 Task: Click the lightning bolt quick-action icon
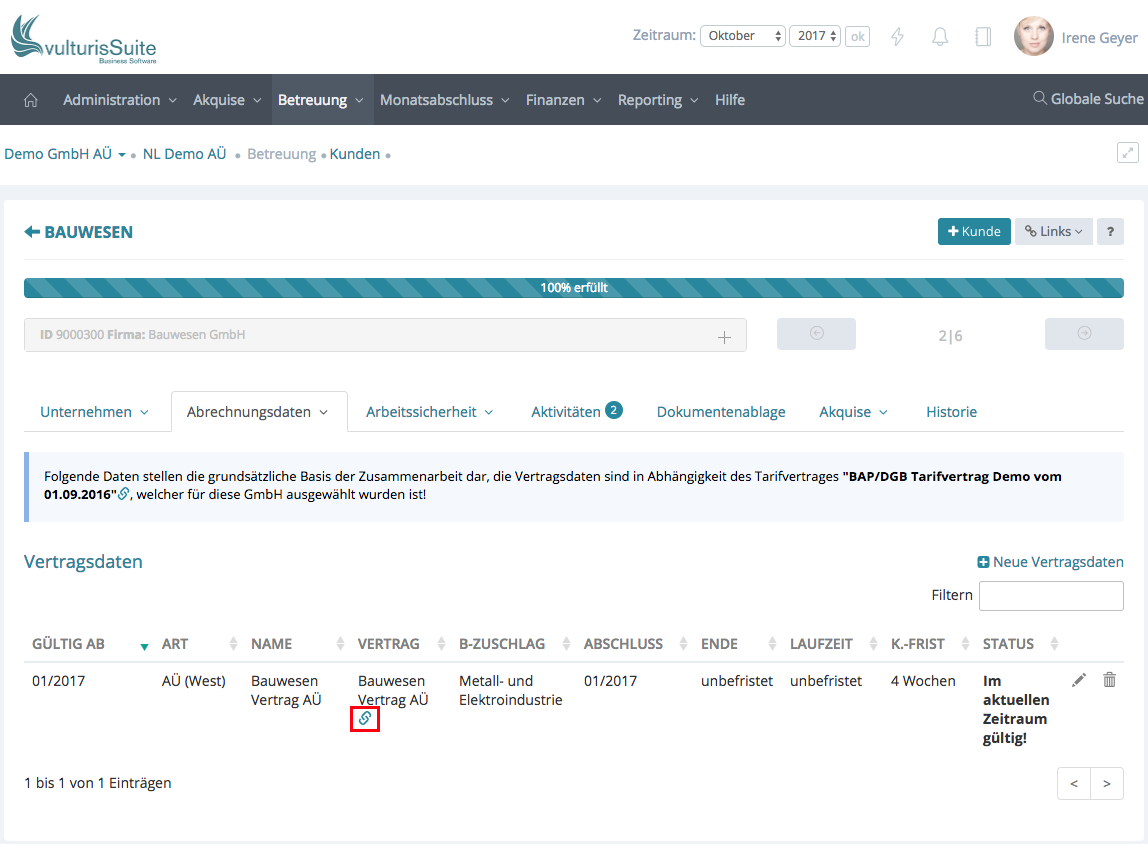(897, 37)
